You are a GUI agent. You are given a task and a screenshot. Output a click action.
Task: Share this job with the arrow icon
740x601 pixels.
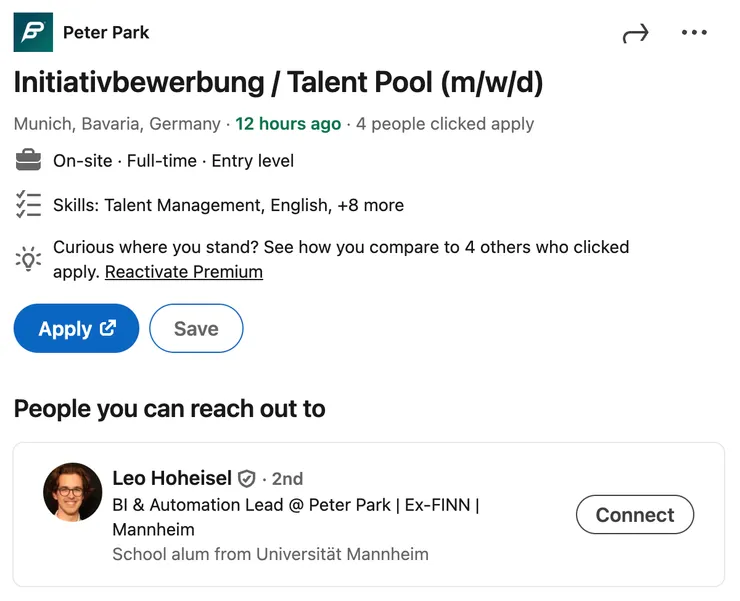click(635, 33)
